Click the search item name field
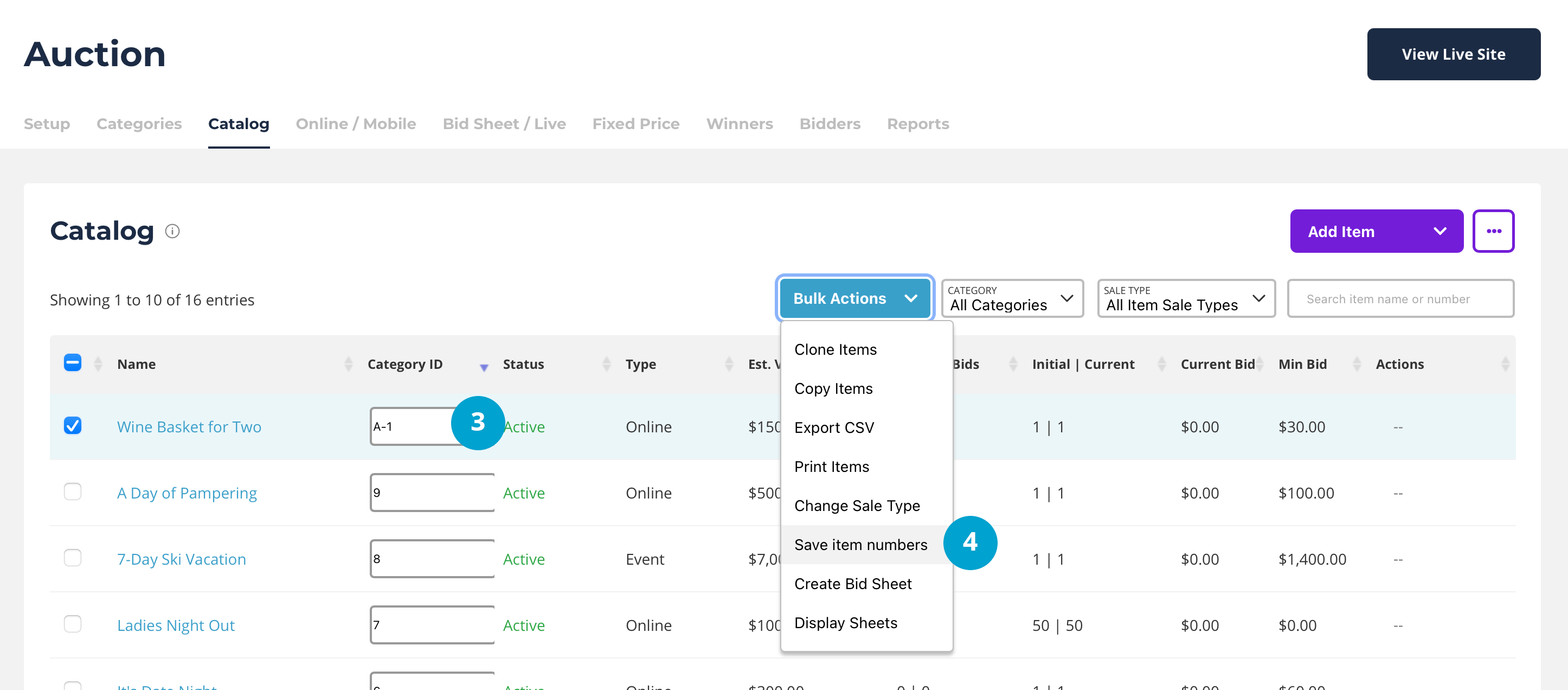 click(1400, 299)
